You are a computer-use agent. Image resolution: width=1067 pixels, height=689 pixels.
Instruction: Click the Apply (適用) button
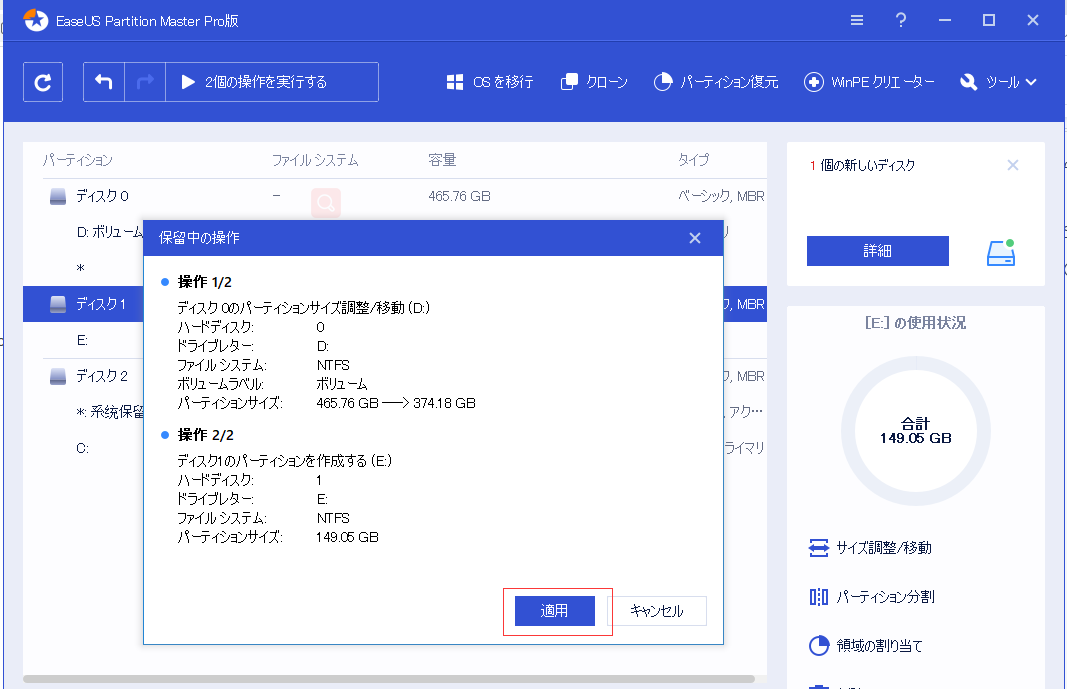pyautogui.click(x=555, y=611)
